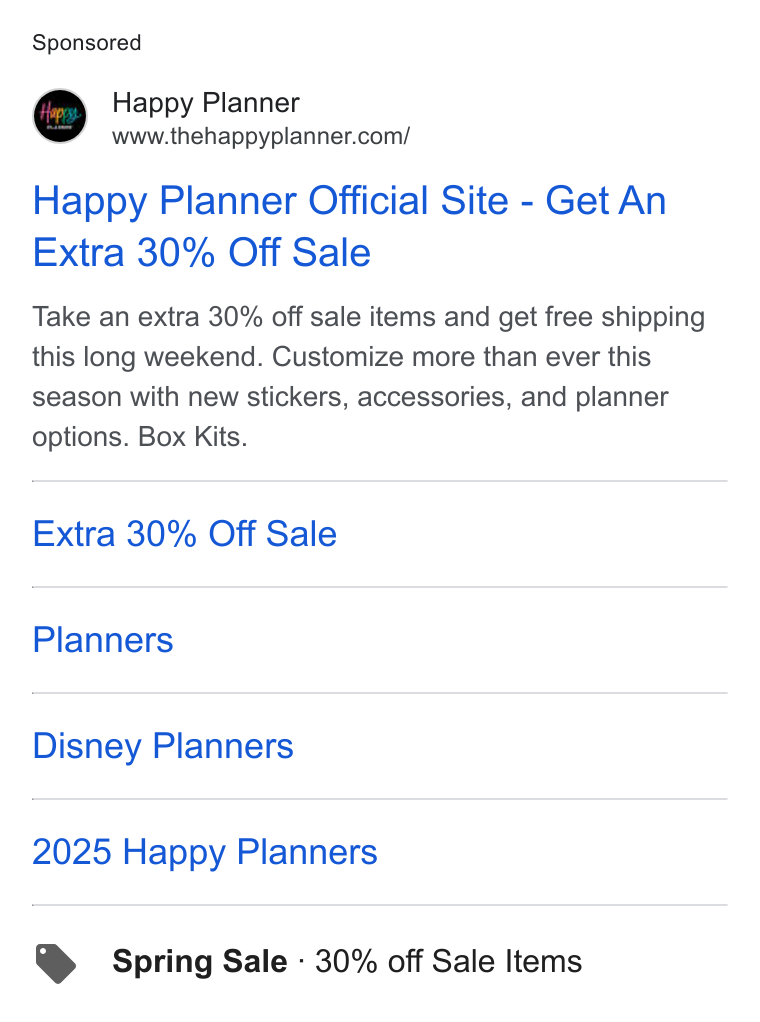Click the Happy Planner circular logo icon
Screen dimensions: 760x1022
point(60,116)
